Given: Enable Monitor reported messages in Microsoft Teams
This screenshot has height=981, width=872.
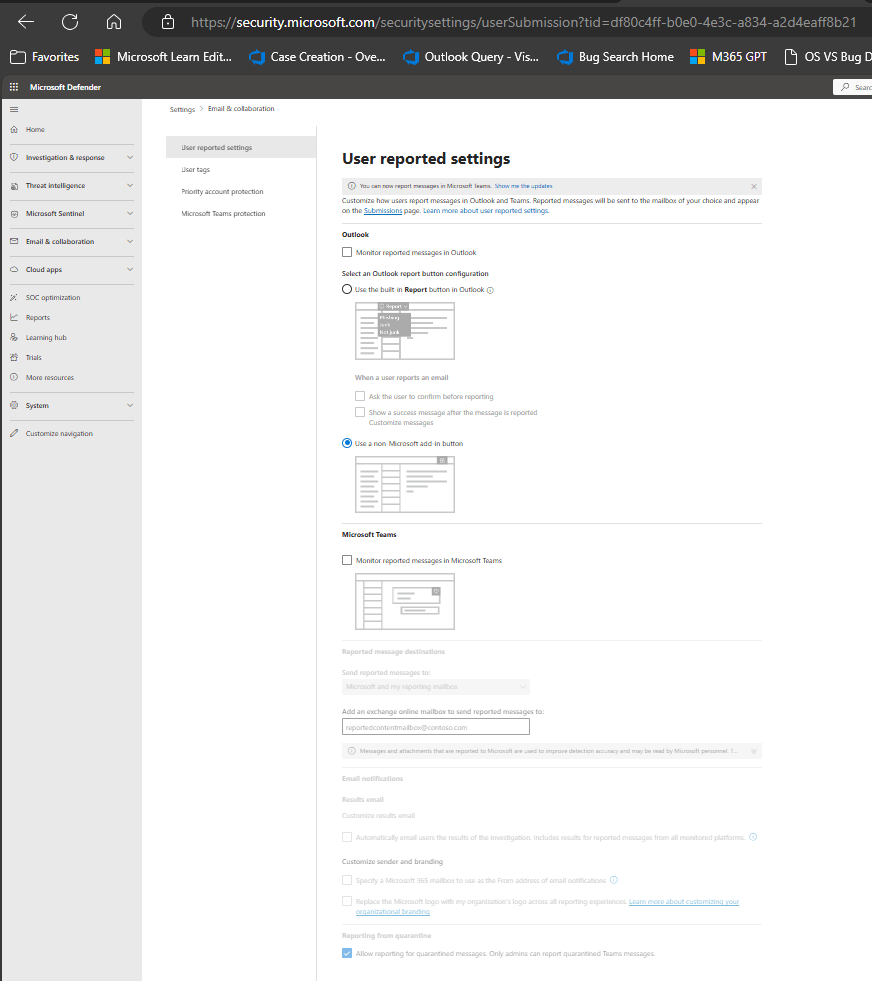Looking at the screenshot, I should tap(347, 560).
